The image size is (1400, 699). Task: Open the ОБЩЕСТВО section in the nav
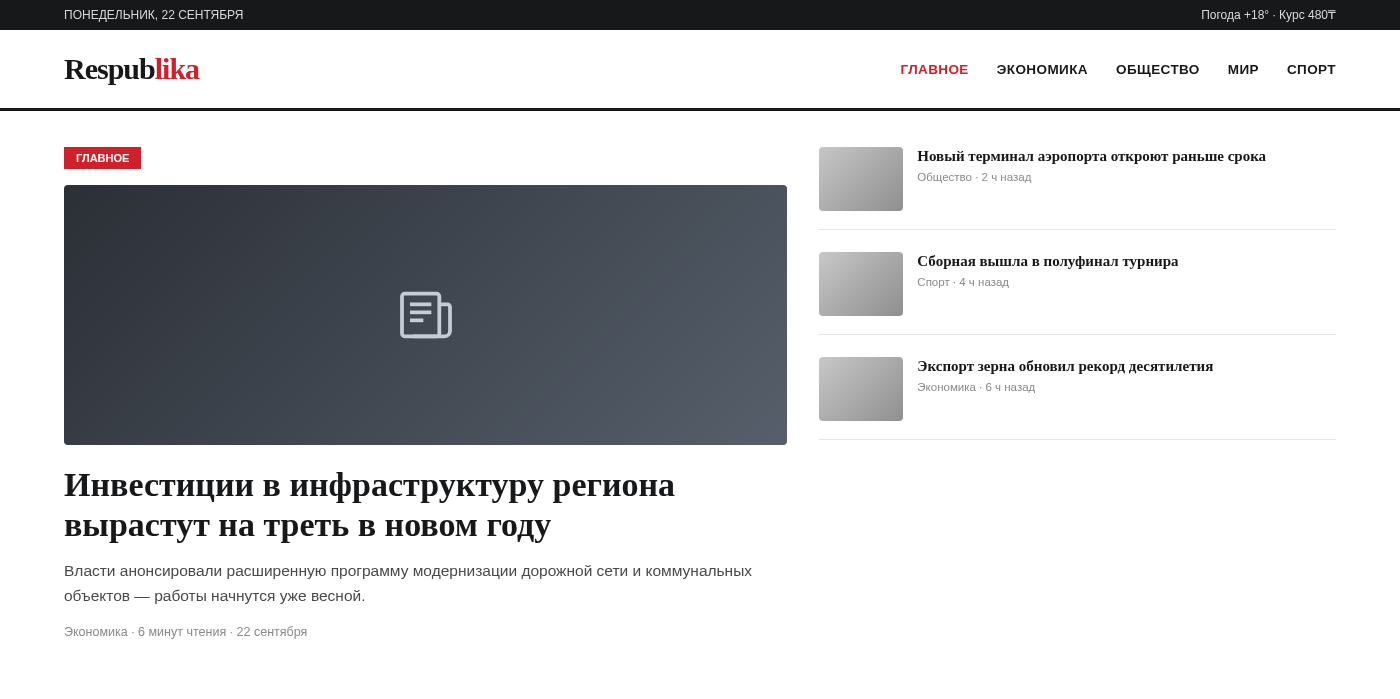[1157, 69]
